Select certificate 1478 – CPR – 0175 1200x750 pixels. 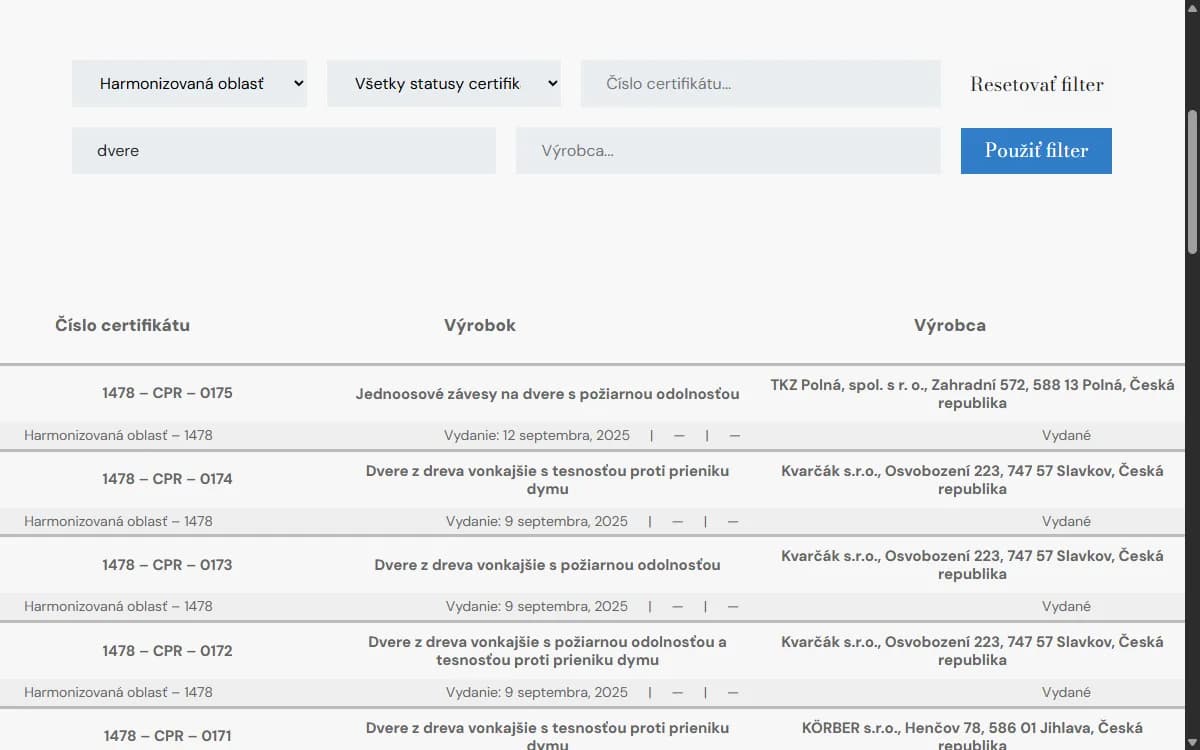pos(167,393)
